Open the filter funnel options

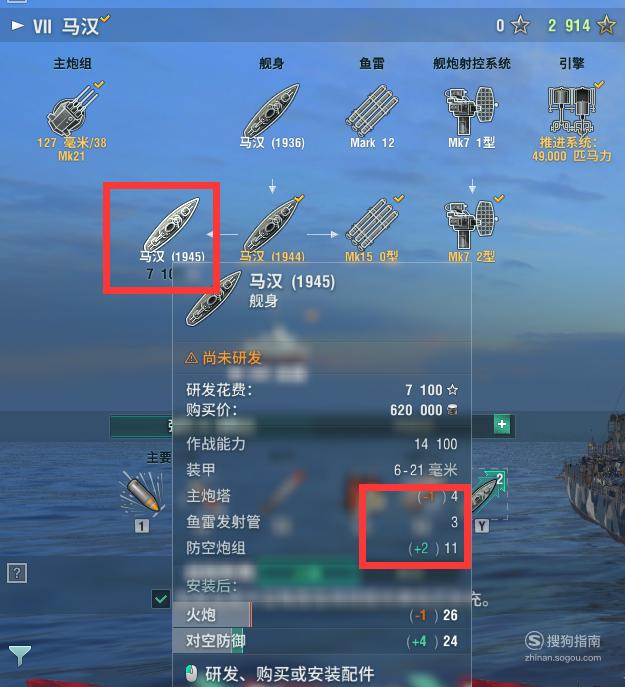tap(20, 655)
